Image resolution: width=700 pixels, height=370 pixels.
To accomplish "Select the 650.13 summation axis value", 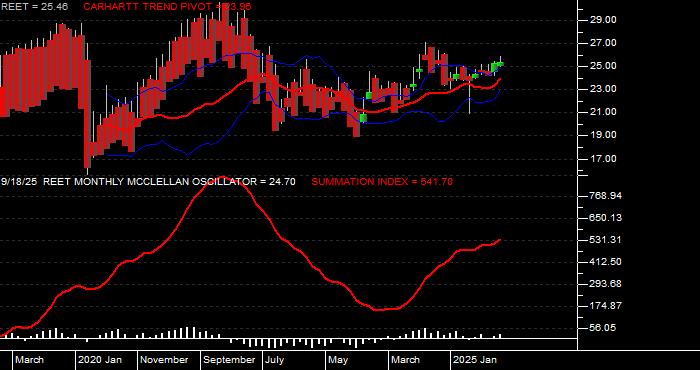I will point(605,218).
